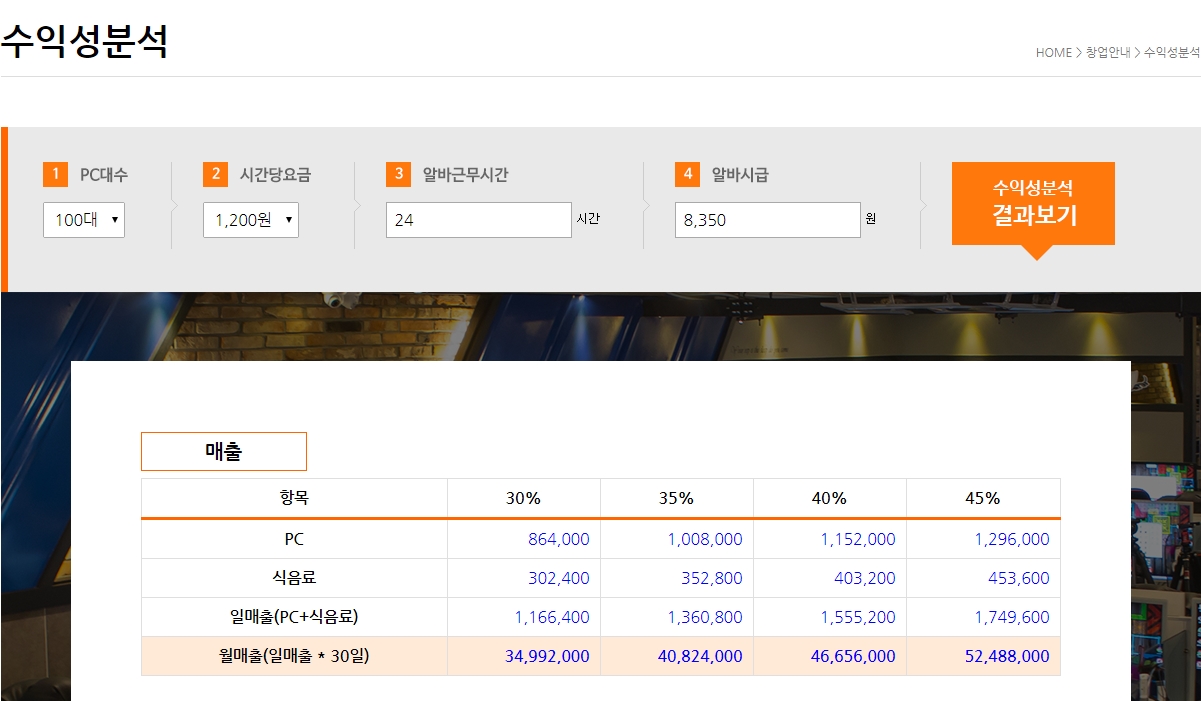The width and height of the screenshot is (1201, 701).
Task: Click the 수익성분석 breadcrumb item
Action: (1171, 53)
